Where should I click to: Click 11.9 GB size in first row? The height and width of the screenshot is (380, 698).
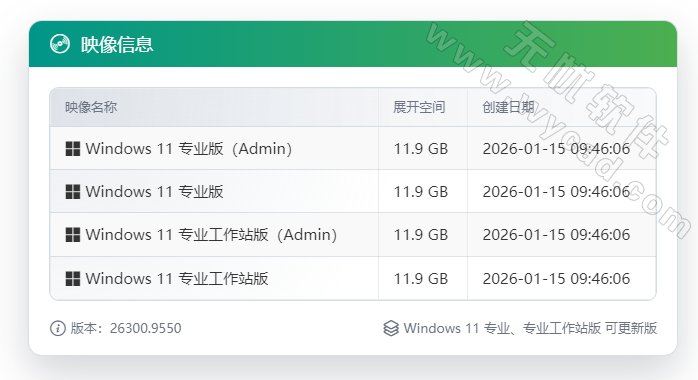[421, 149]
